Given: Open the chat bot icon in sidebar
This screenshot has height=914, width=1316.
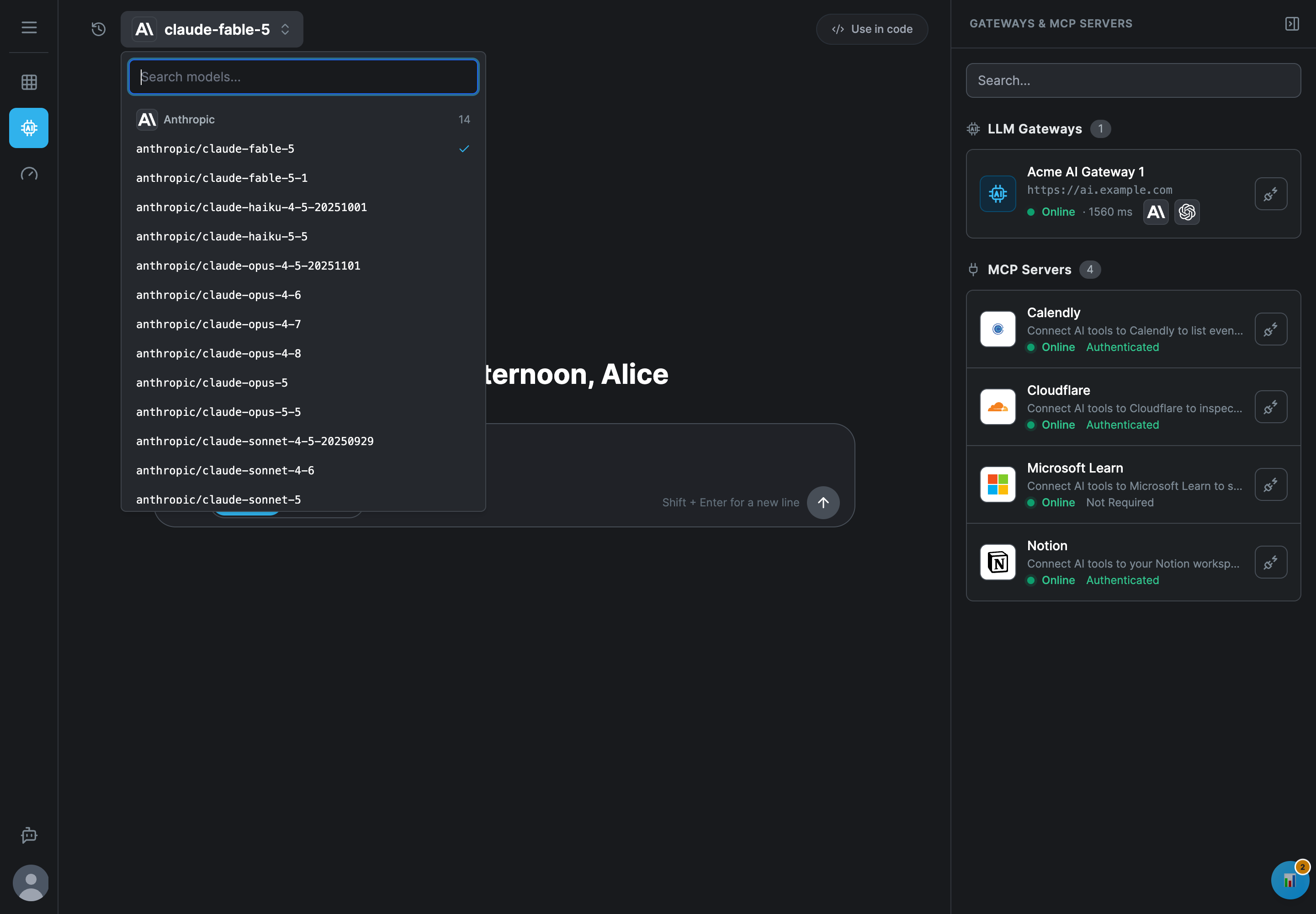Looking at the screenshot, I should (29, 835).
